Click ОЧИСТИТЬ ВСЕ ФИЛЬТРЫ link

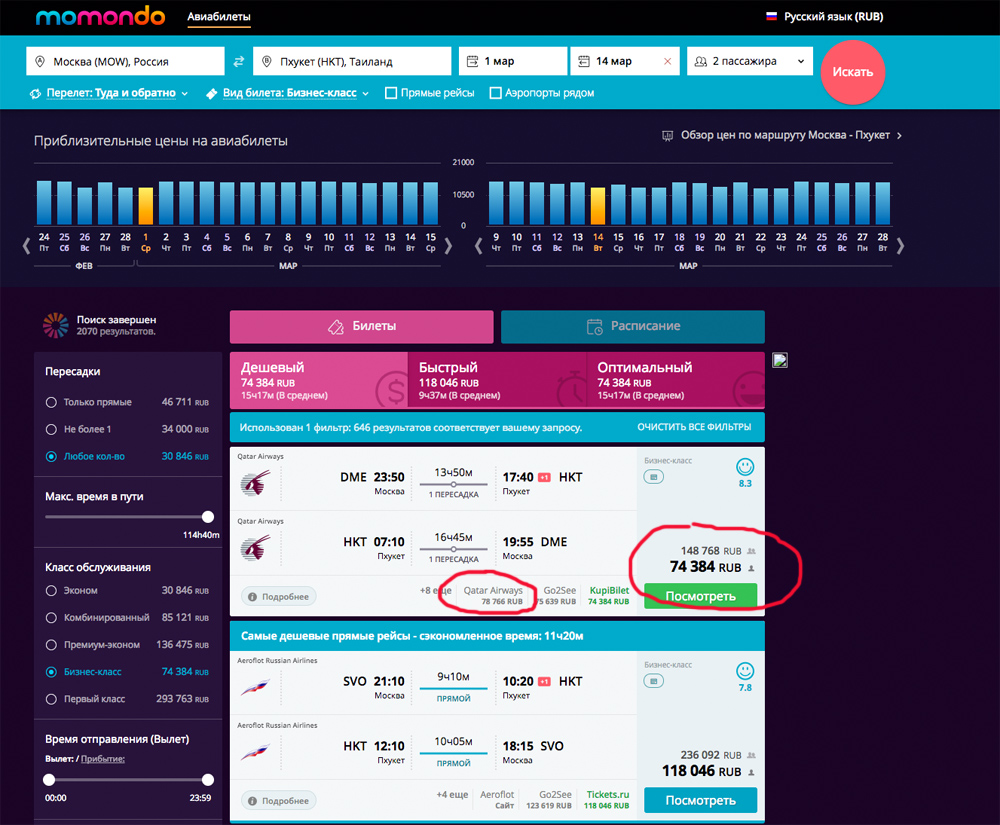pos(694,427)
